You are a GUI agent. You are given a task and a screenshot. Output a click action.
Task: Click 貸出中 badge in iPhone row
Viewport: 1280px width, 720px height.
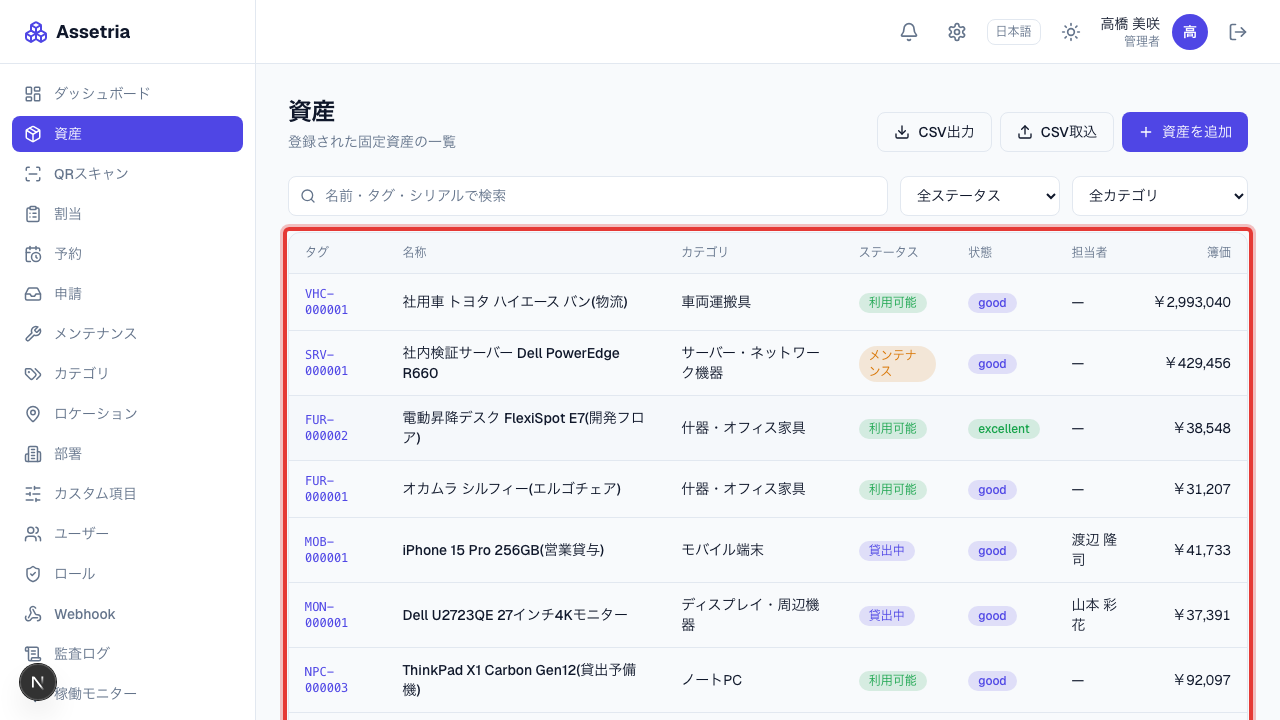(x=886, y=551)
